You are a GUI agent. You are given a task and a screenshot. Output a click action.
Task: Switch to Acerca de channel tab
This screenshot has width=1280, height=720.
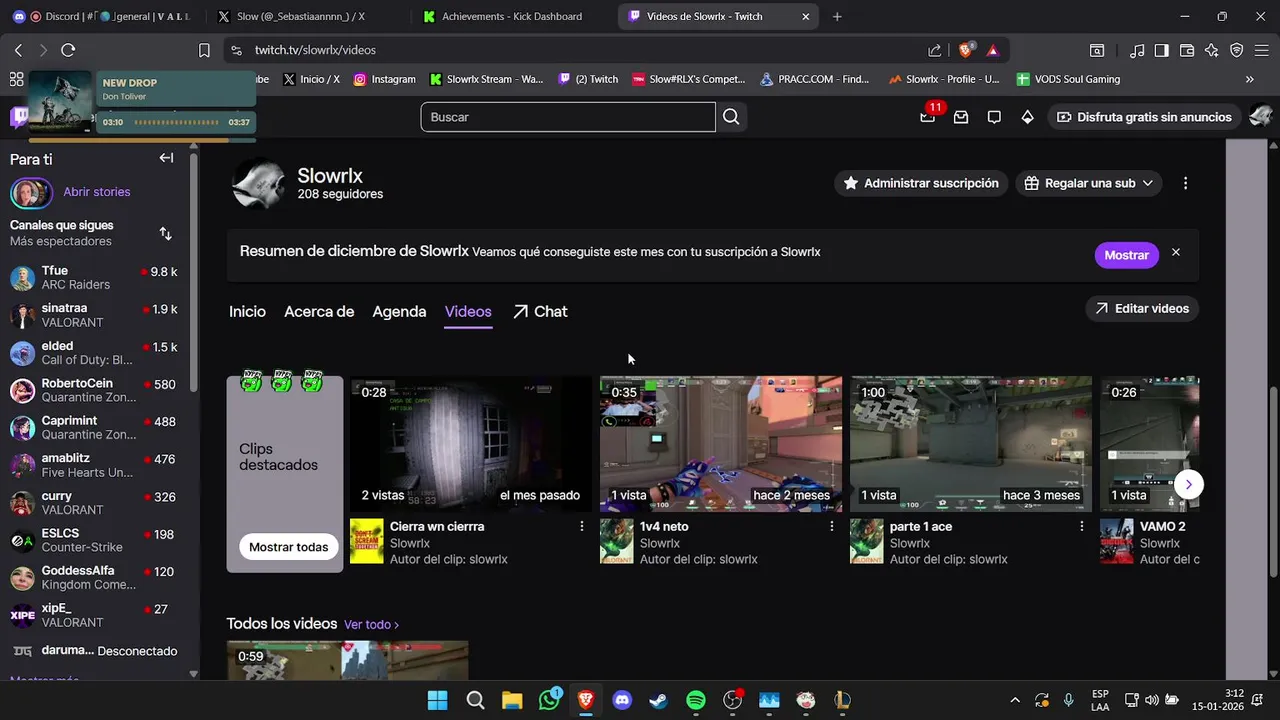point(319,311)
